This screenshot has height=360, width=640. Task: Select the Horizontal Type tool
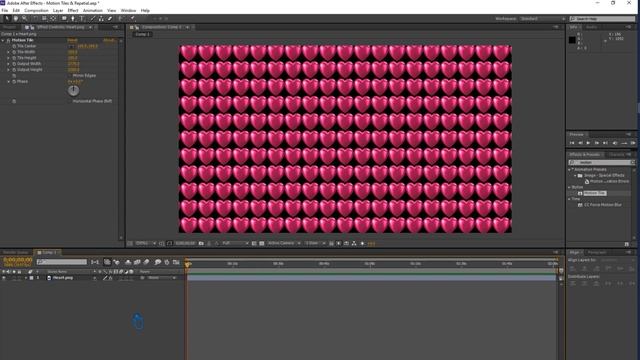[82, 18]
